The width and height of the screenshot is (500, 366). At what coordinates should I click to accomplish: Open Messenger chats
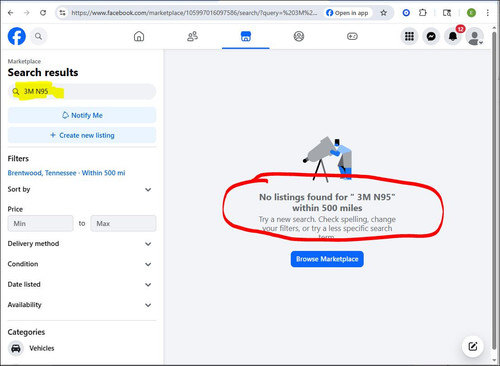click(x=431, y=36)
